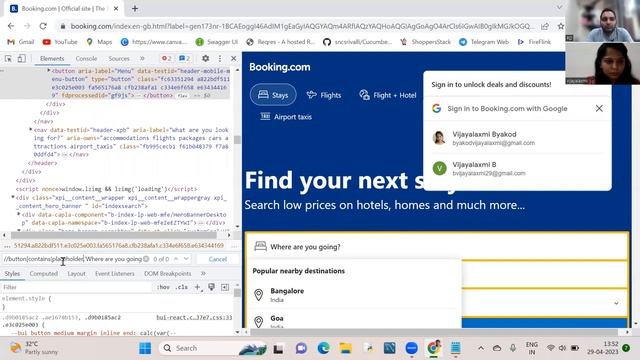The height and width of the screenshot is (360, 640).
Task: Toggle the .cls classes button
Action: (182, 287)
